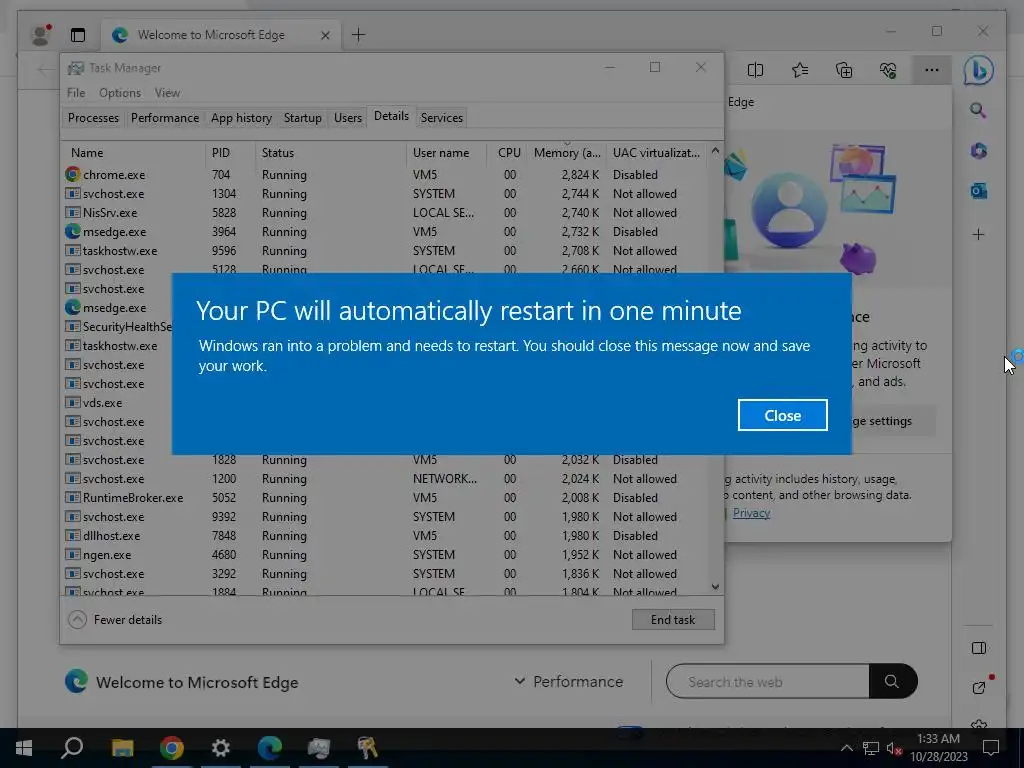This screenshot has width=1024, height=768.
Task: Sort the process list by Name column
Action: [134, 153]
